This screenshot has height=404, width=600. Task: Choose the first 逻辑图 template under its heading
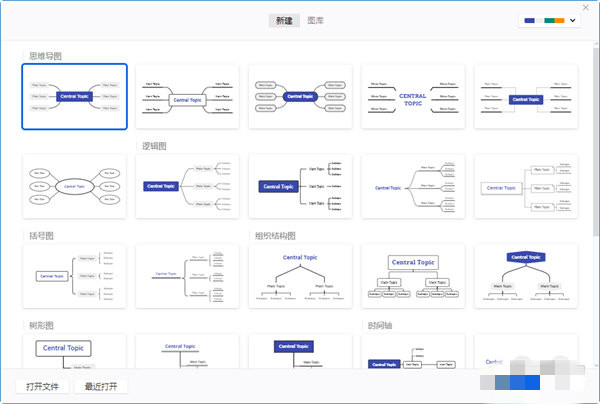click(x=188, y=186)
